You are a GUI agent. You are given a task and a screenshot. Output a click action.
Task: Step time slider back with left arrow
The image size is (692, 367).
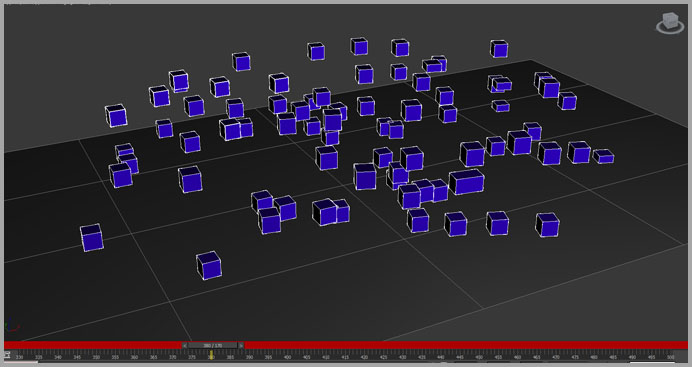pyautogui.click(x=184, y=345)
